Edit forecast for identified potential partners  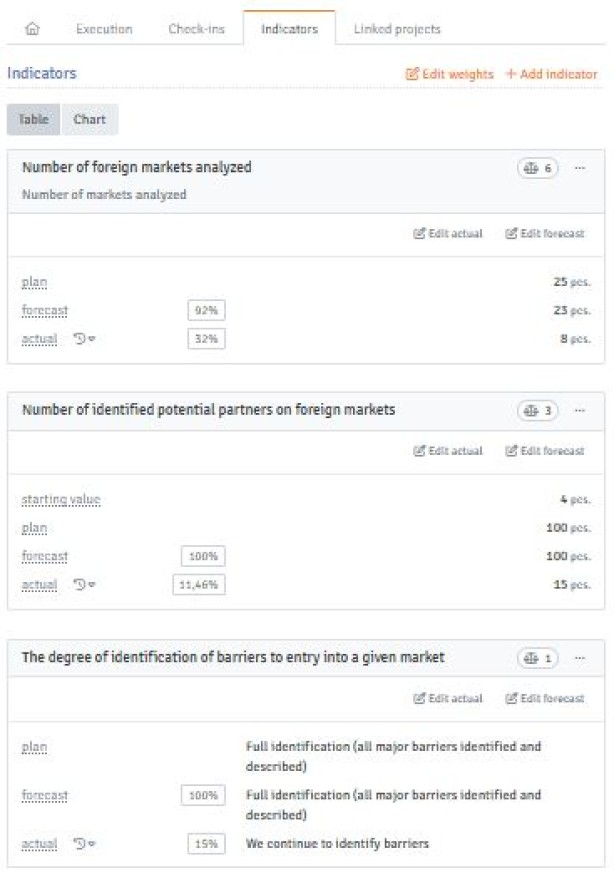(545, 451)
